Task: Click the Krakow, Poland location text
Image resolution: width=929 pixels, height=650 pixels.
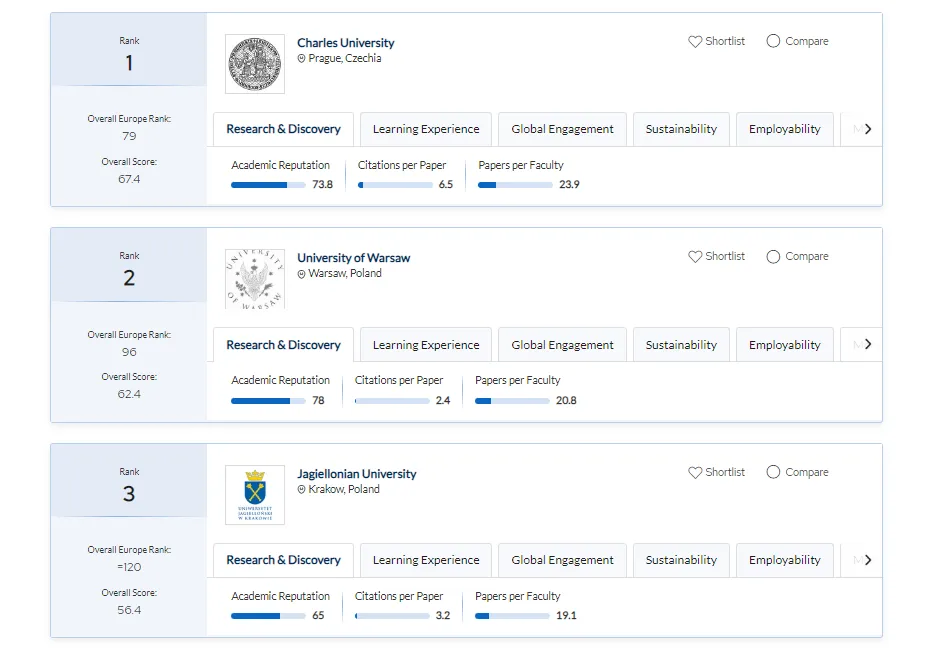Action: pos(344,489)
